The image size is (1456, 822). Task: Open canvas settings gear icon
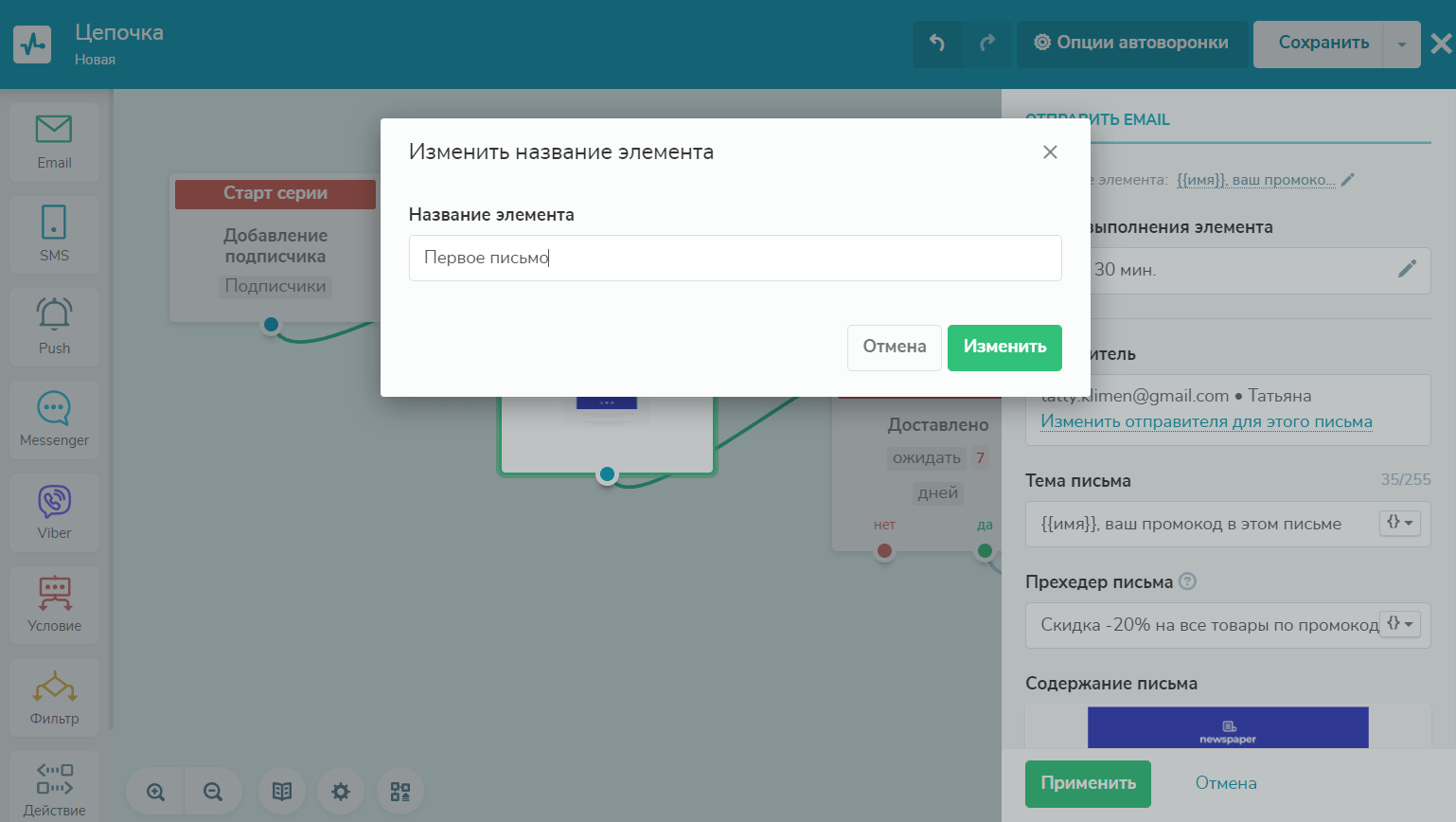[341, 792]
